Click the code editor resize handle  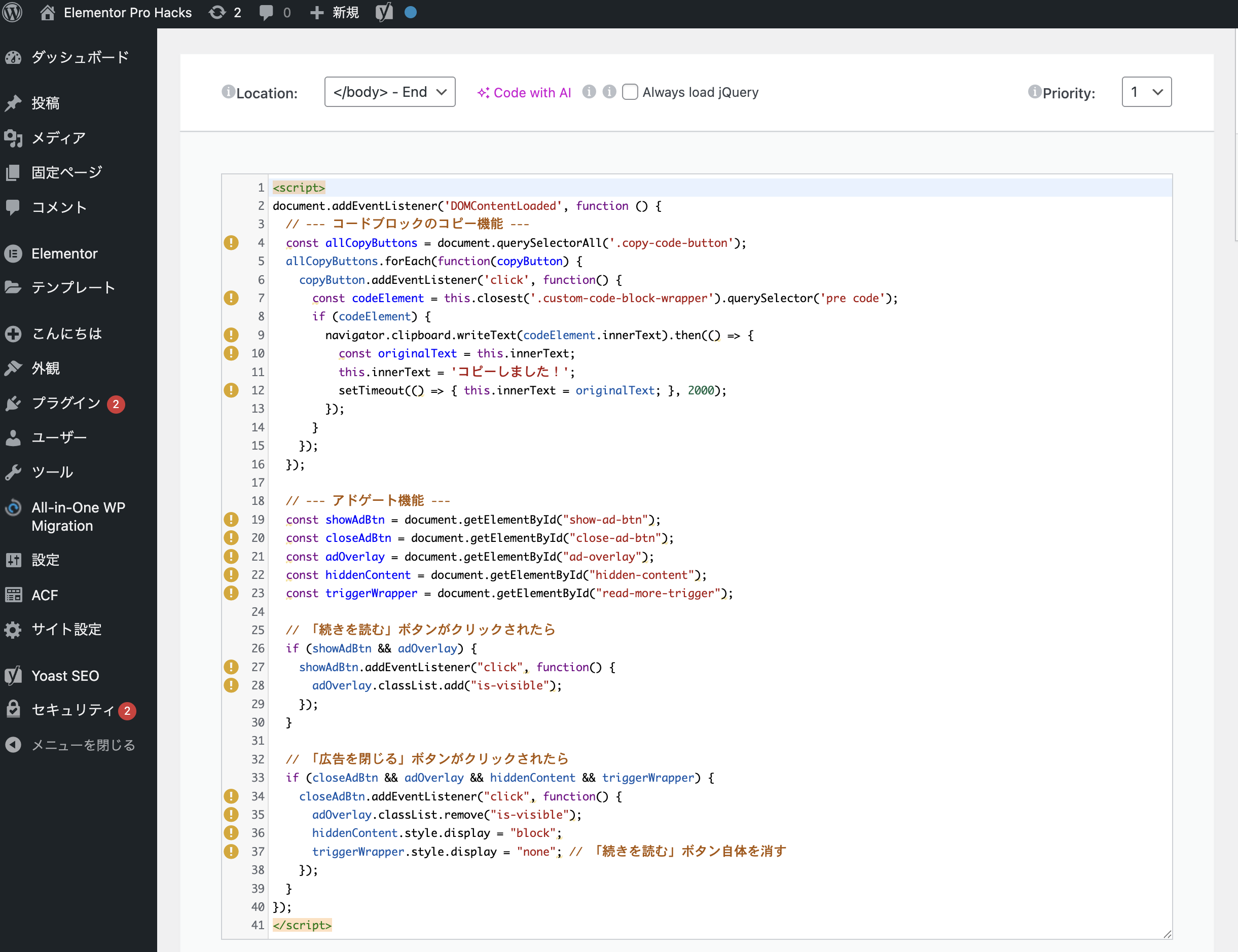point(1167,934)
